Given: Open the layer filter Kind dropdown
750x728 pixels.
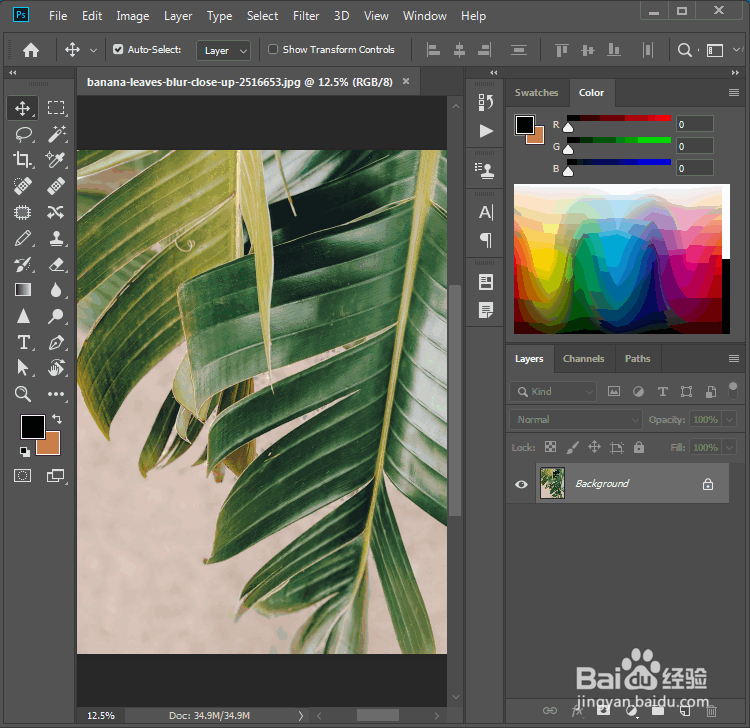Looking at the screenshot, I should point(552,392).
